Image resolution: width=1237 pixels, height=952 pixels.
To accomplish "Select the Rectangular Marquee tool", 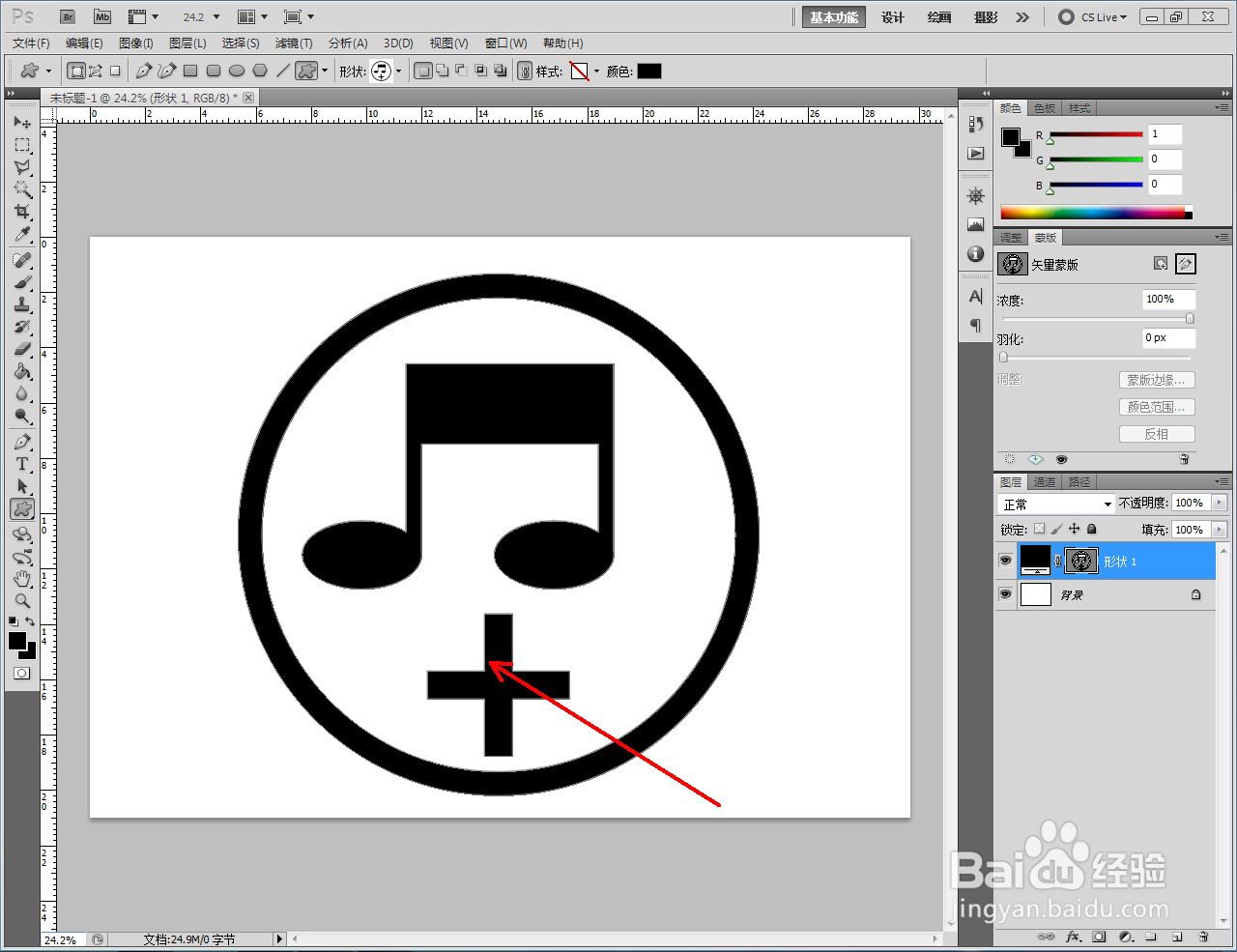I will 22,145.
